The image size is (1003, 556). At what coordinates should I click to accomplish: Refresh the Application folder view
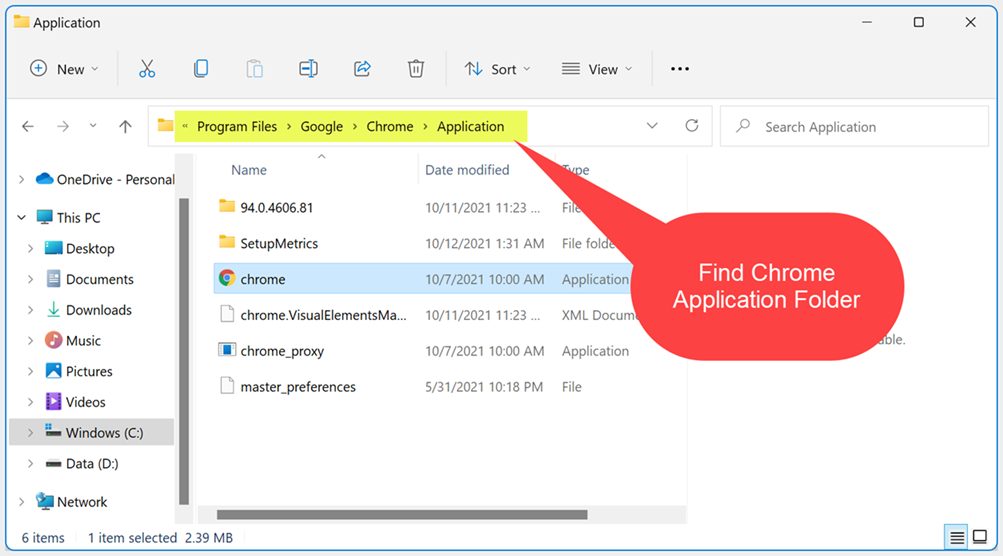point(691,125)
